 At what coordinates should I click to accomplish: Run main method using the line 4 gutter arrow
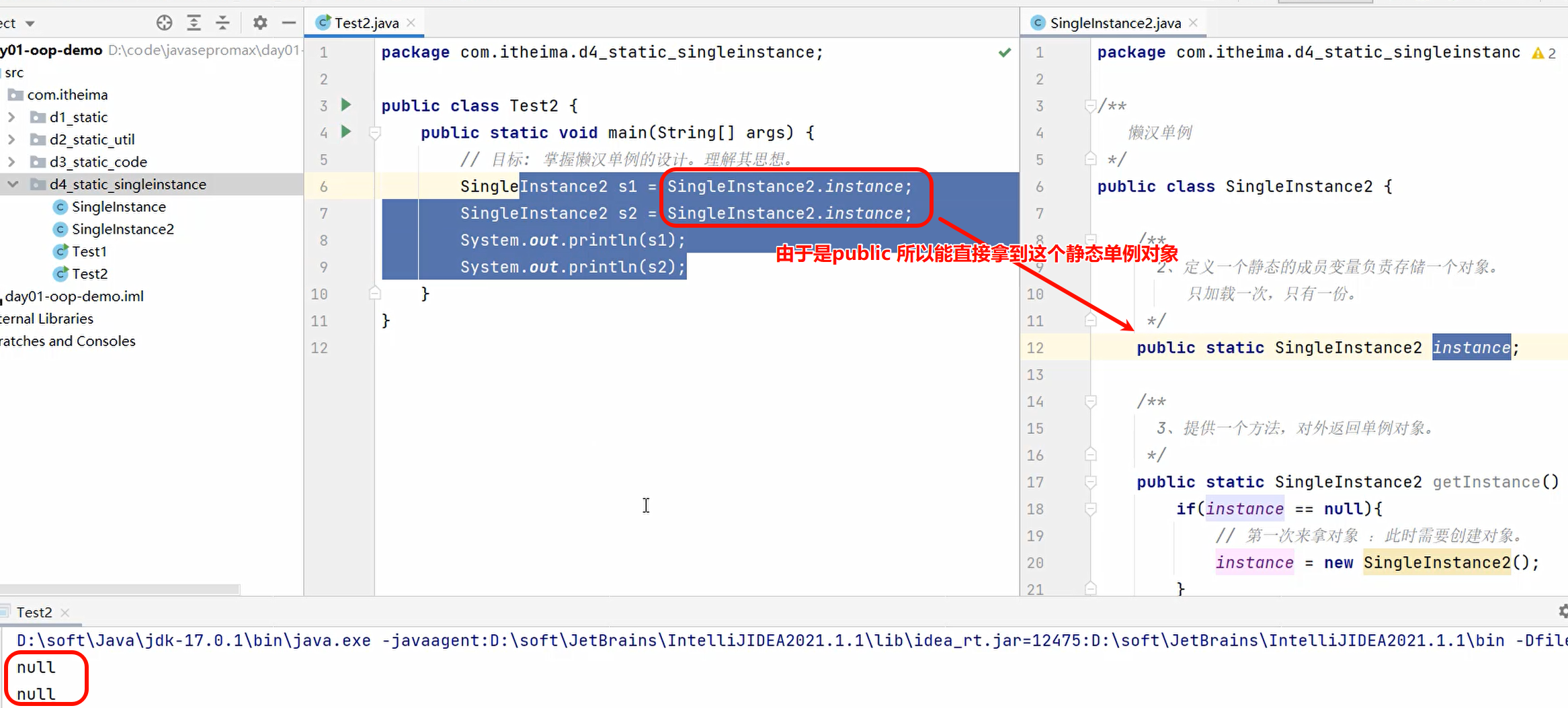tap(346, 132)
